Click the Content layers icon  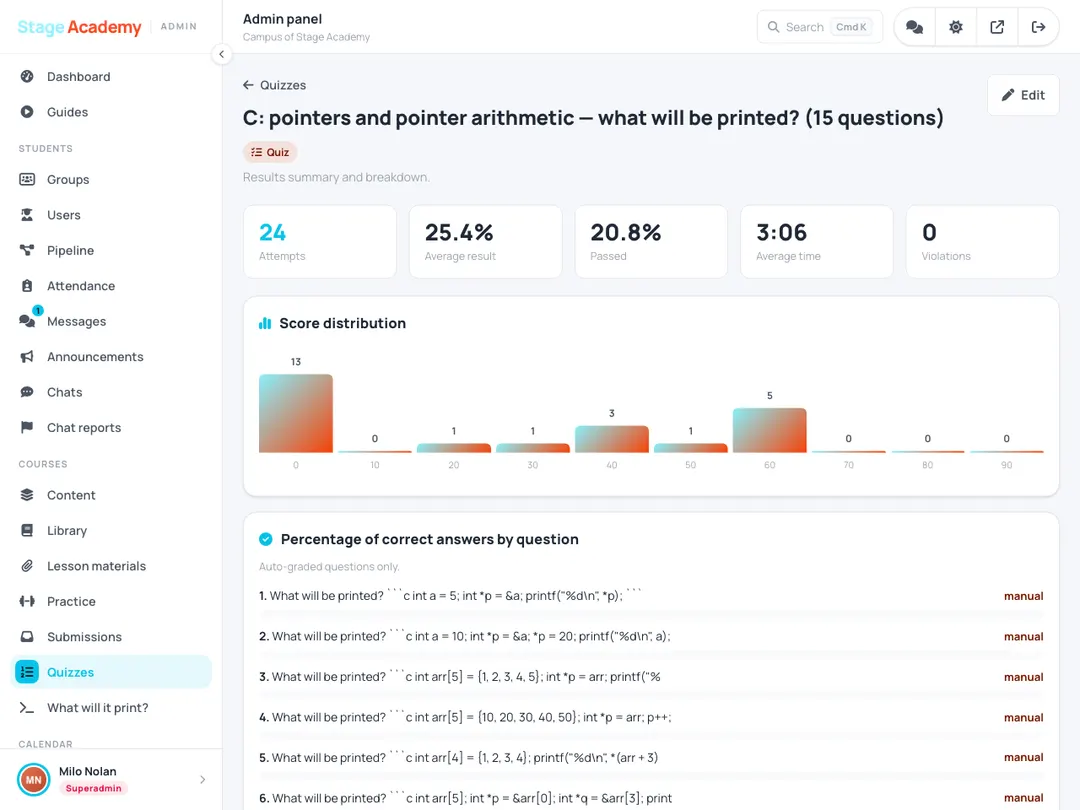pyautogui.click(x=27, y=495)
